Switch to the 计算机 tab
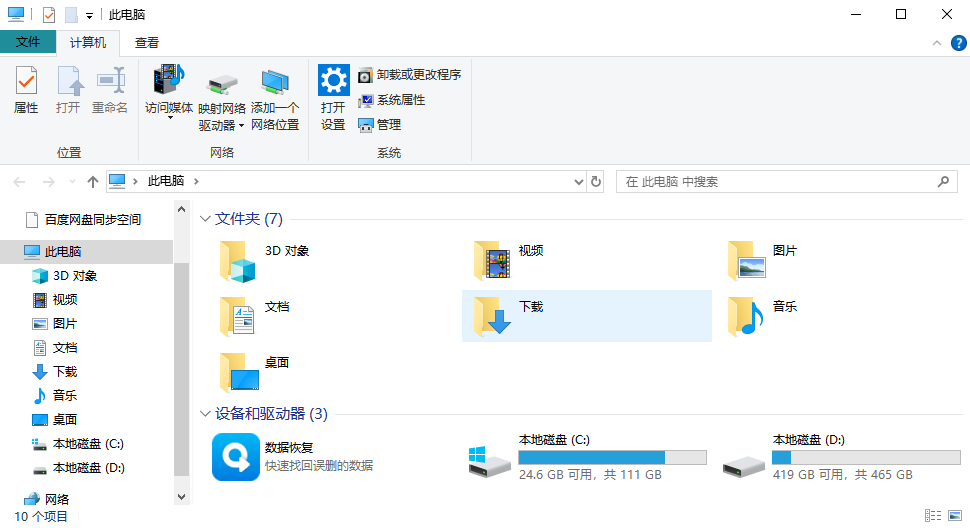The height and width of the screenshot is (528, 970). pos(88,43)
